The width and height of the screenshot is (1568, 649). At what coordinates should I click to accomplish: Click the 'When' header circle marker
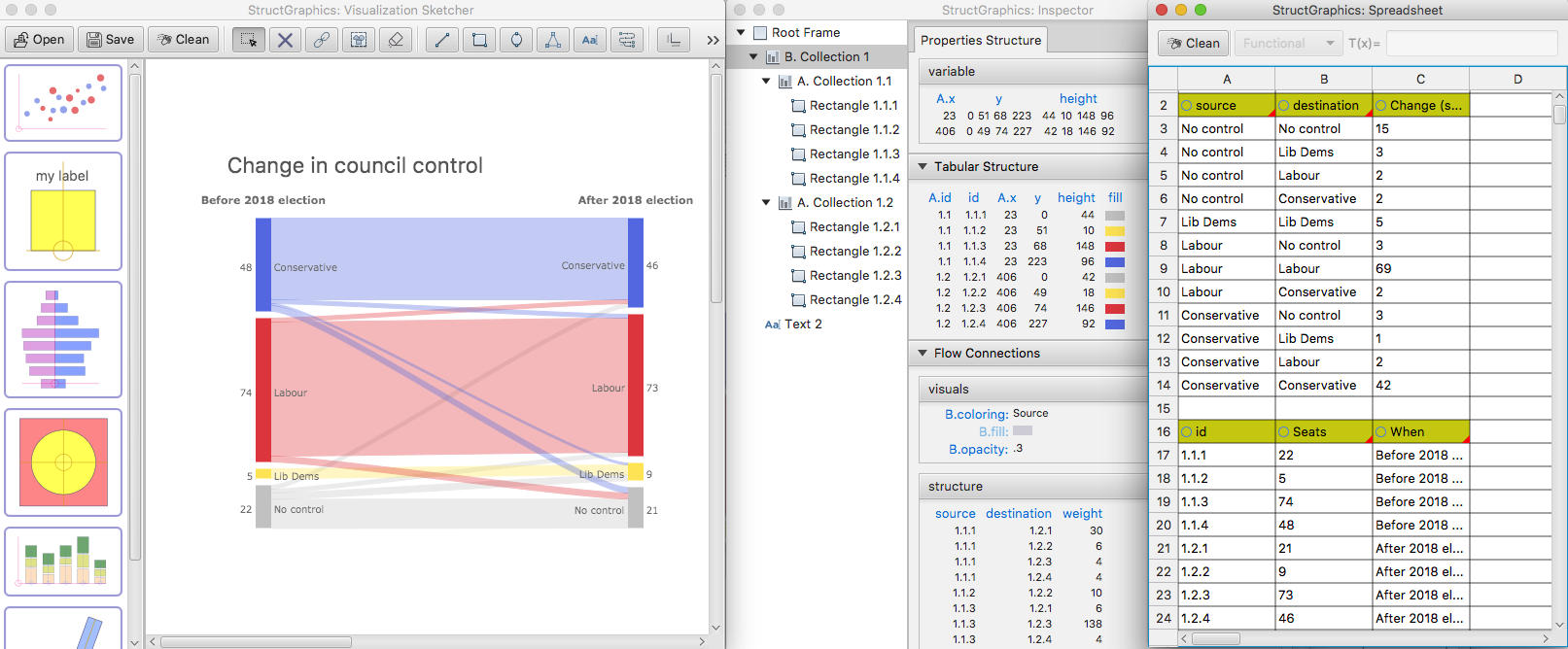1381,431
